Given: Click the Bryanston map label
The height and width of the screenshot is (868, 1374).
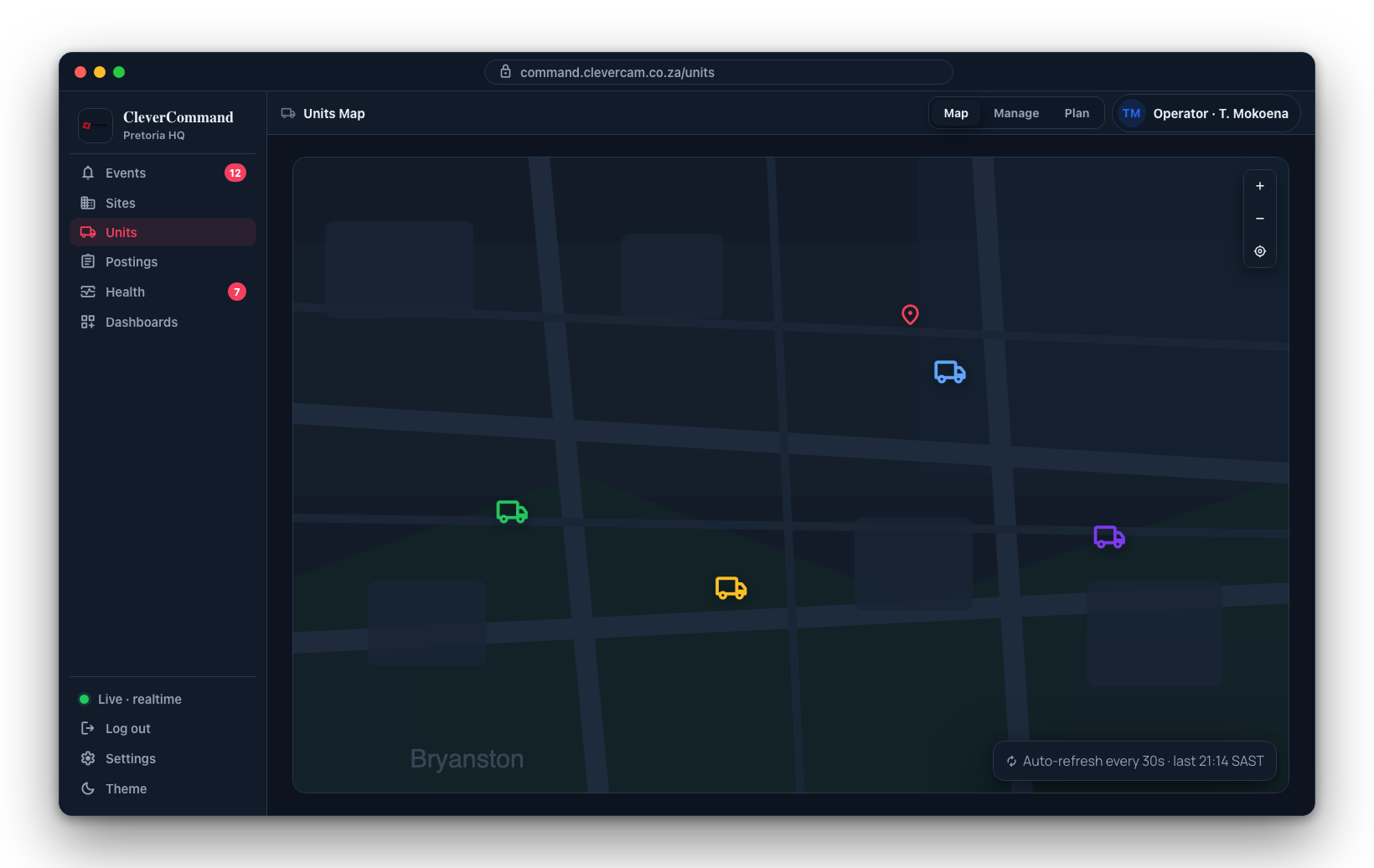Looking at the screenshot, I should (x=467, y=759).
